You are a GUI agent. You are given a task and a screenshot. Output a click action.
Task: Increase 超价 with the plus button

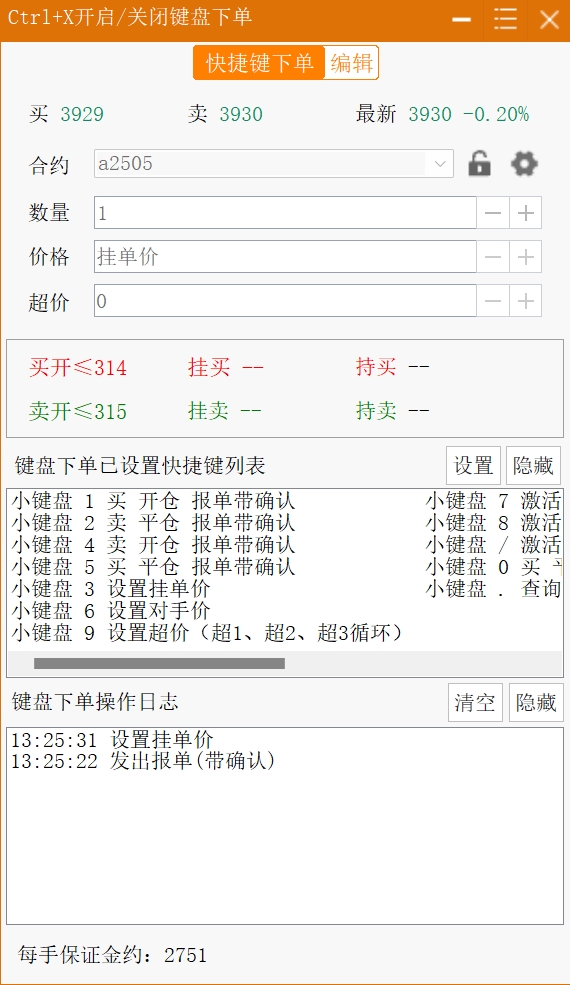[525, 301]
